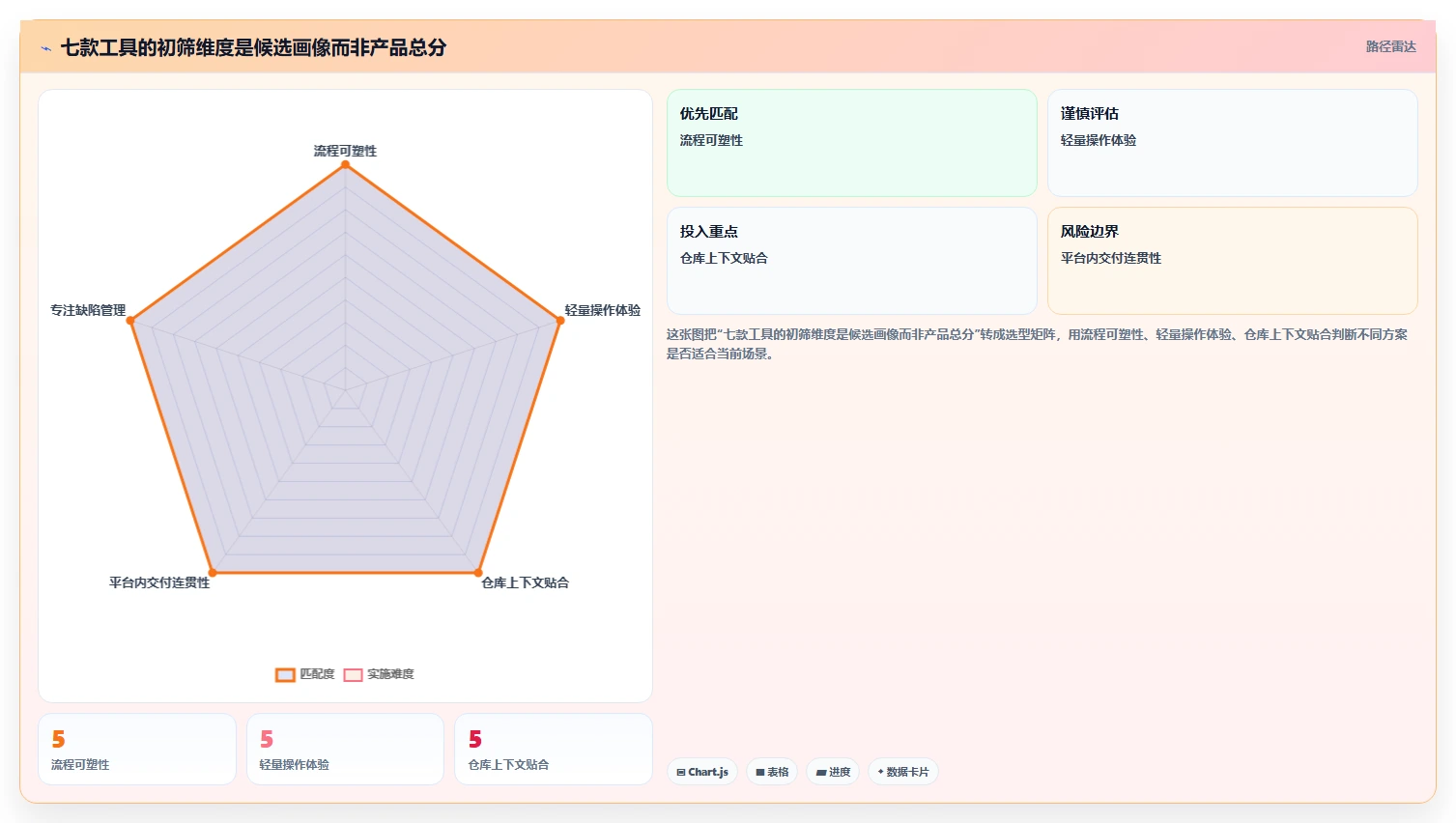Open the 谨慎评估 card
The image size is (1456, 823).
tap(1233, 143)
